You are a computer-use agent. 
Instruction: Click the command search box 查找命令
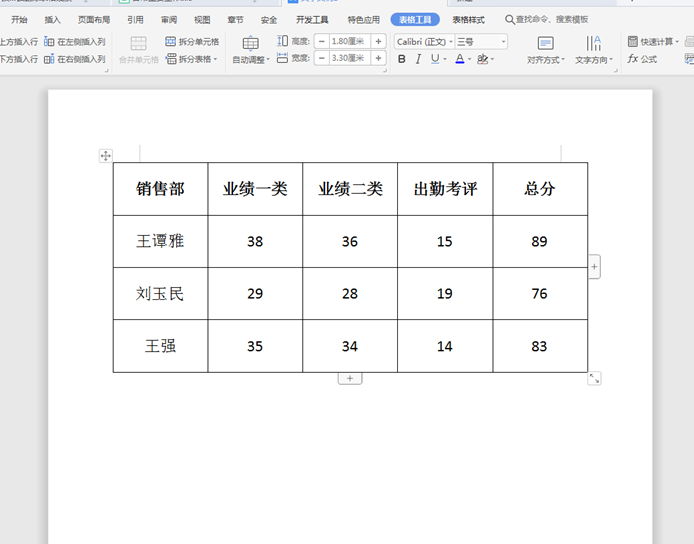(547, 19)
